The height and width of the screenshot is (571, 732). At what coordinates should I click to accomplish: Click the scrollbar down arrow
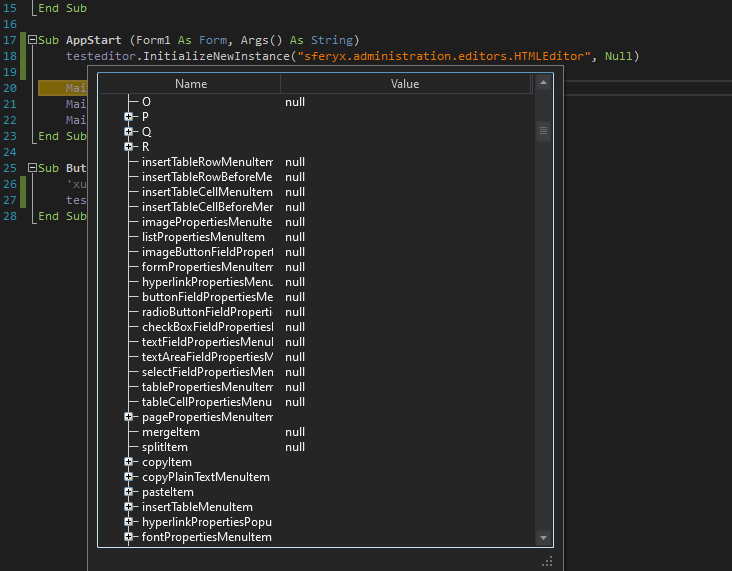tap(543, 538)
